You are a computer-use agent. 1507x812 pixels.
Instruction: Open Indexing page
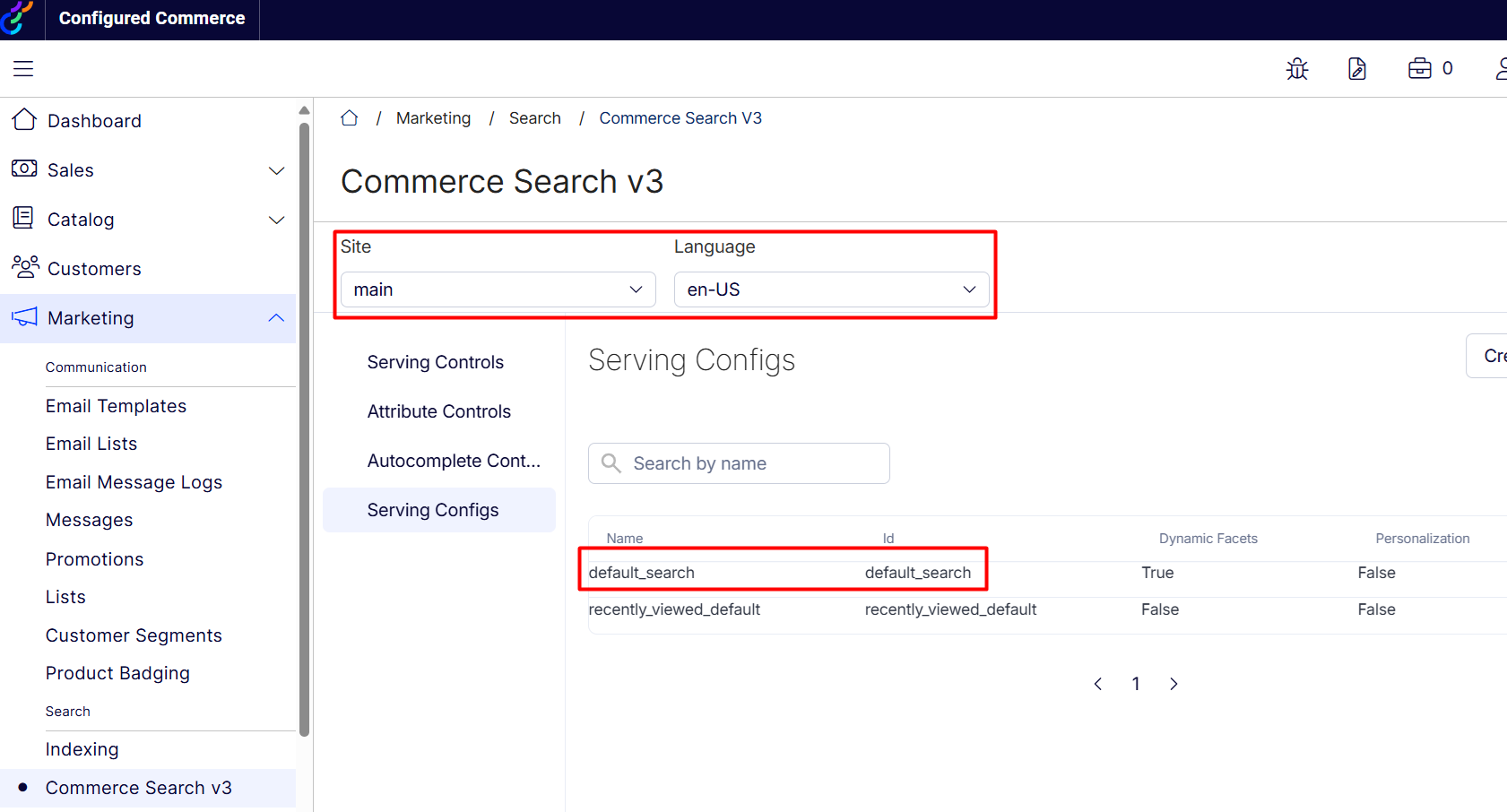pyautogui.click(x=82, y=749)
